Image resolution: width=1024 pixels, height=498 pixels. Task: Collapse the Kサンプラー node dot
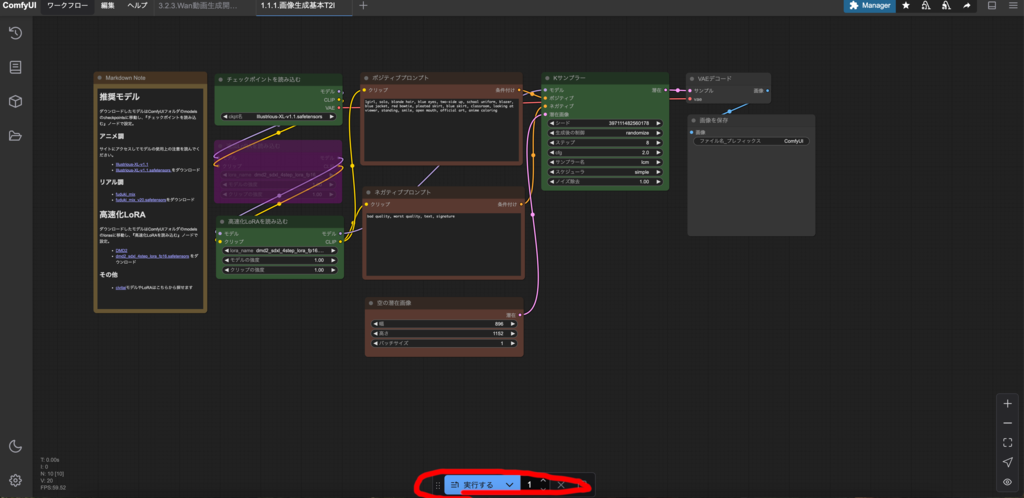pyautogui.click(x=547, y=78)
